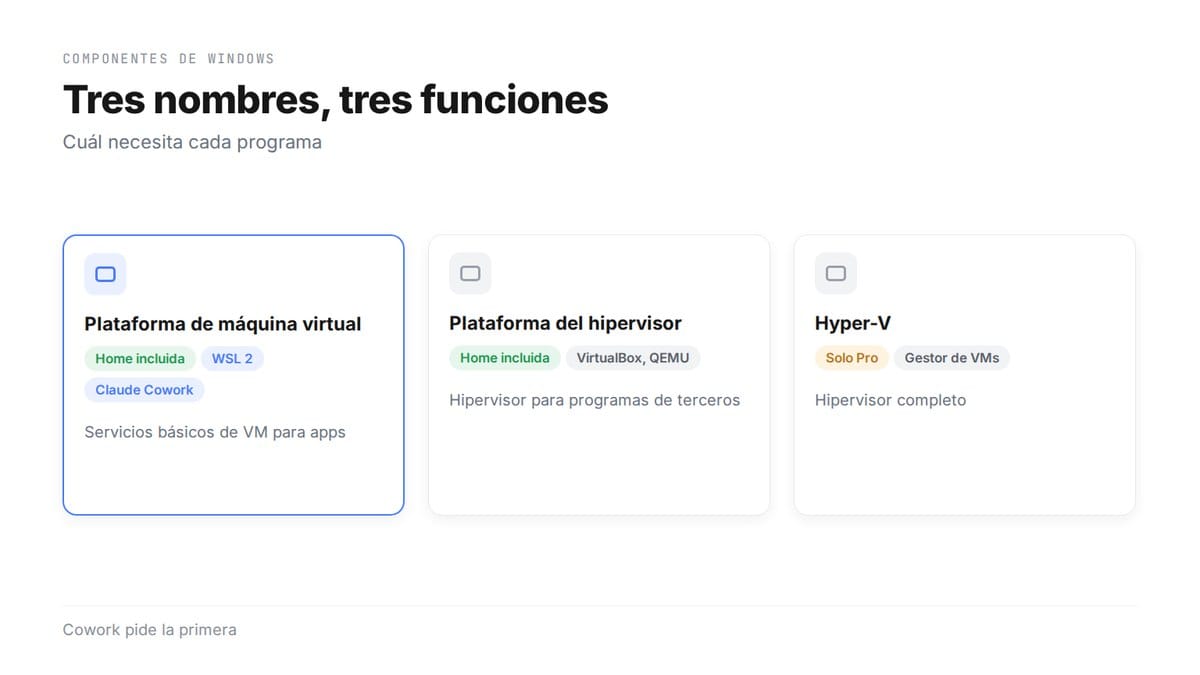
Task: Click the WSL 2 tag
Action: click(x=232, y=358)
